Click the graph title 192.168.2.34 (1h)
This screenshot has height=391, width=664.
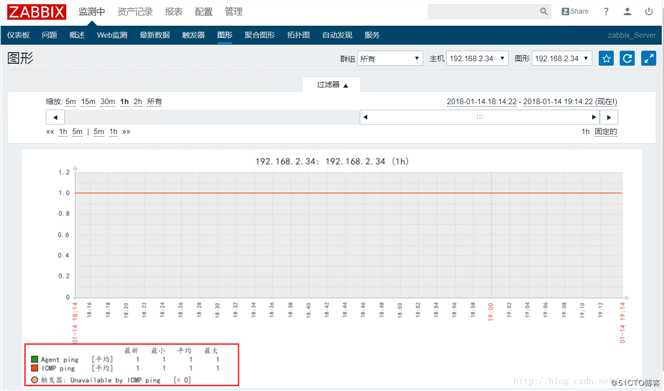[x=332, y=161]
